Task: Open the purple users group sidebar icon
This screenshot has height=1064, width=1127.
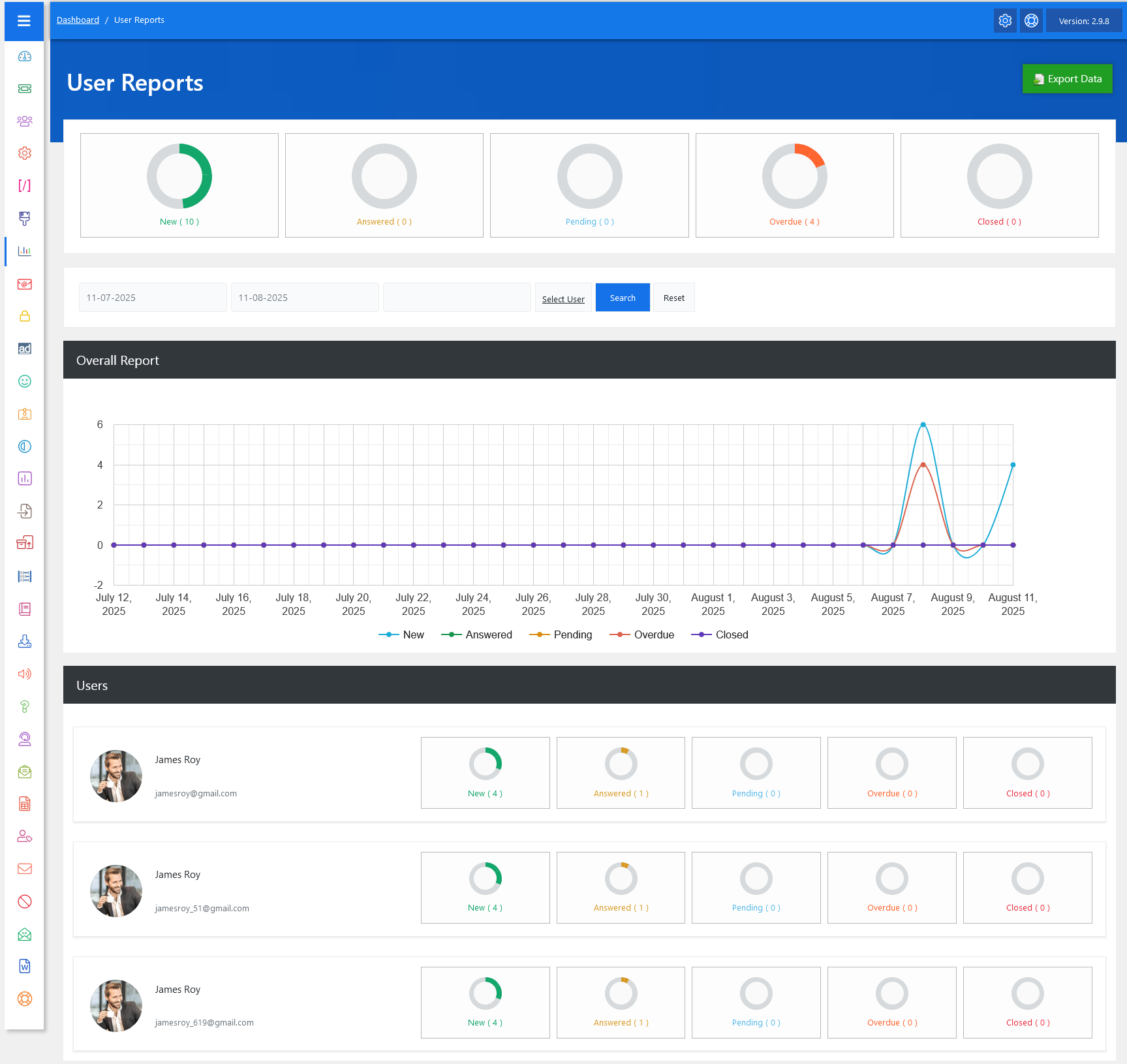Action: 25,121
